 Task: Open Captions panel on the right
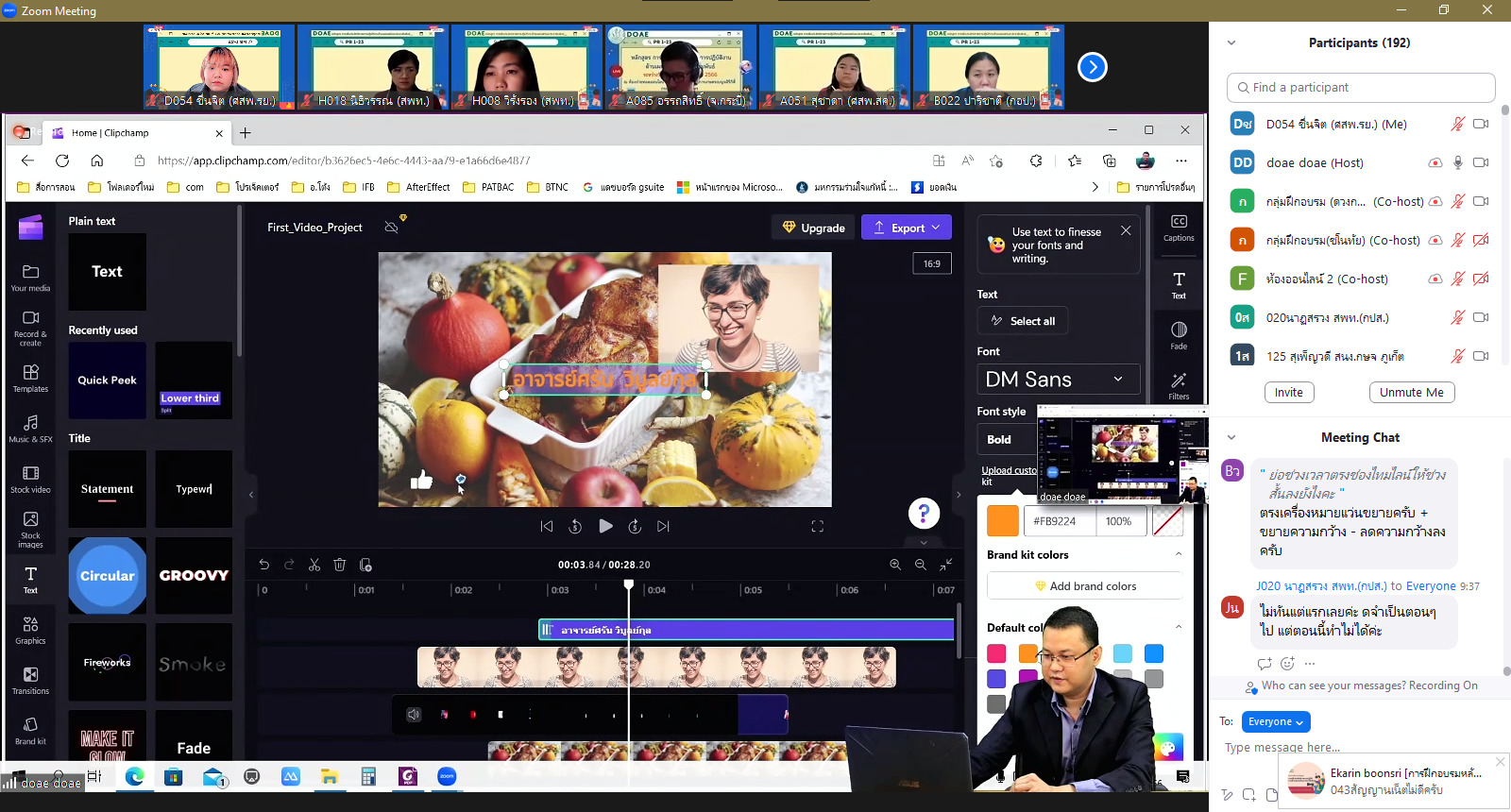pos(1179,228)
